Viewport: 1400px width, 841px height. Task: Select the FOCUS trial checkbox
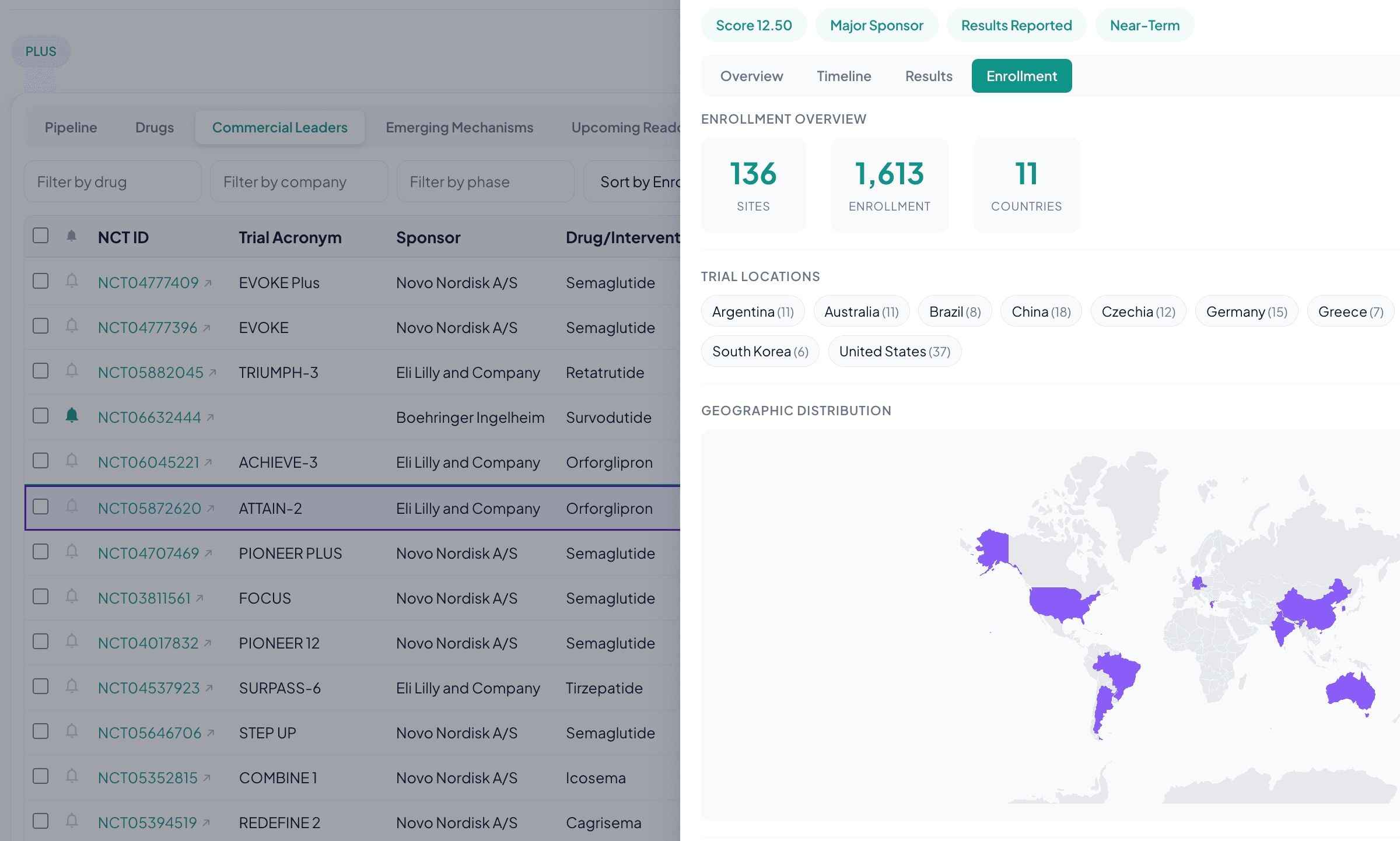pyautogui.click(x=41, y=597)
